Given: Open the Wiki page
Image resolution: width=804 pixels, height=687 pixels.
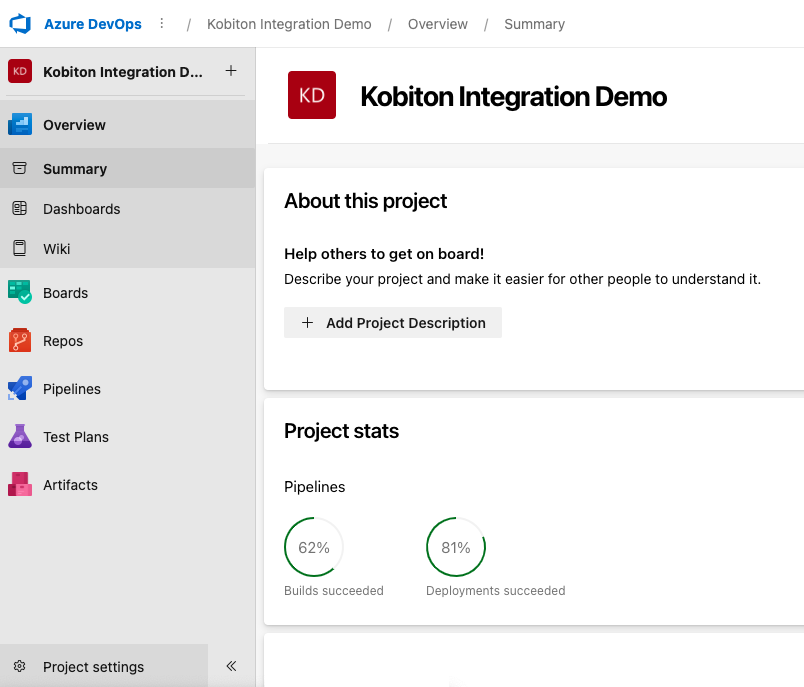Looking at the screenshot, I should point(128,249).
